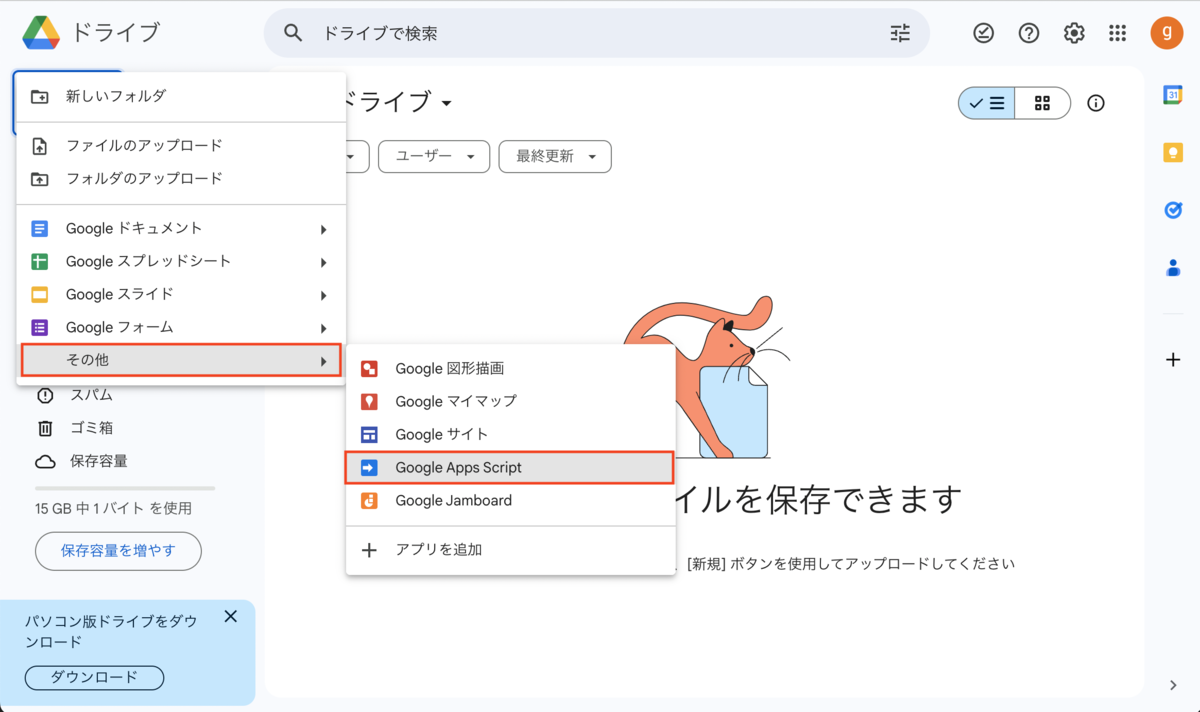Open advanced search filter sliders icon
This screenshot has width=1200, height=712.
pyautogui.click(x=899, y=32)
